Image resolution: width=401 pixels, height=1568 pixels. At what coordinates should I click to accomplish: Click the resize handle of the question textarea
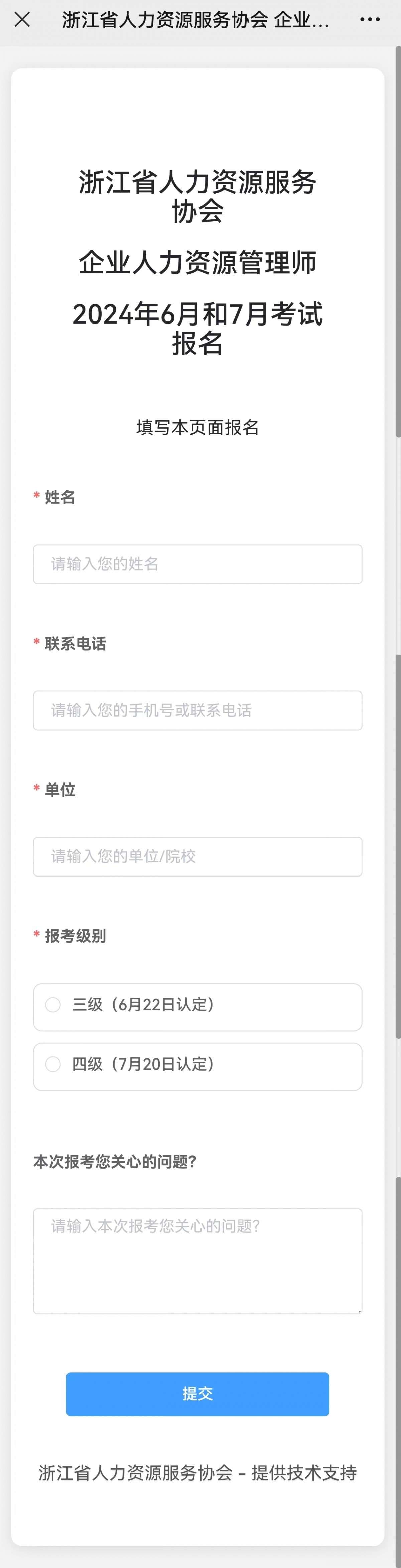[359, 1311]
